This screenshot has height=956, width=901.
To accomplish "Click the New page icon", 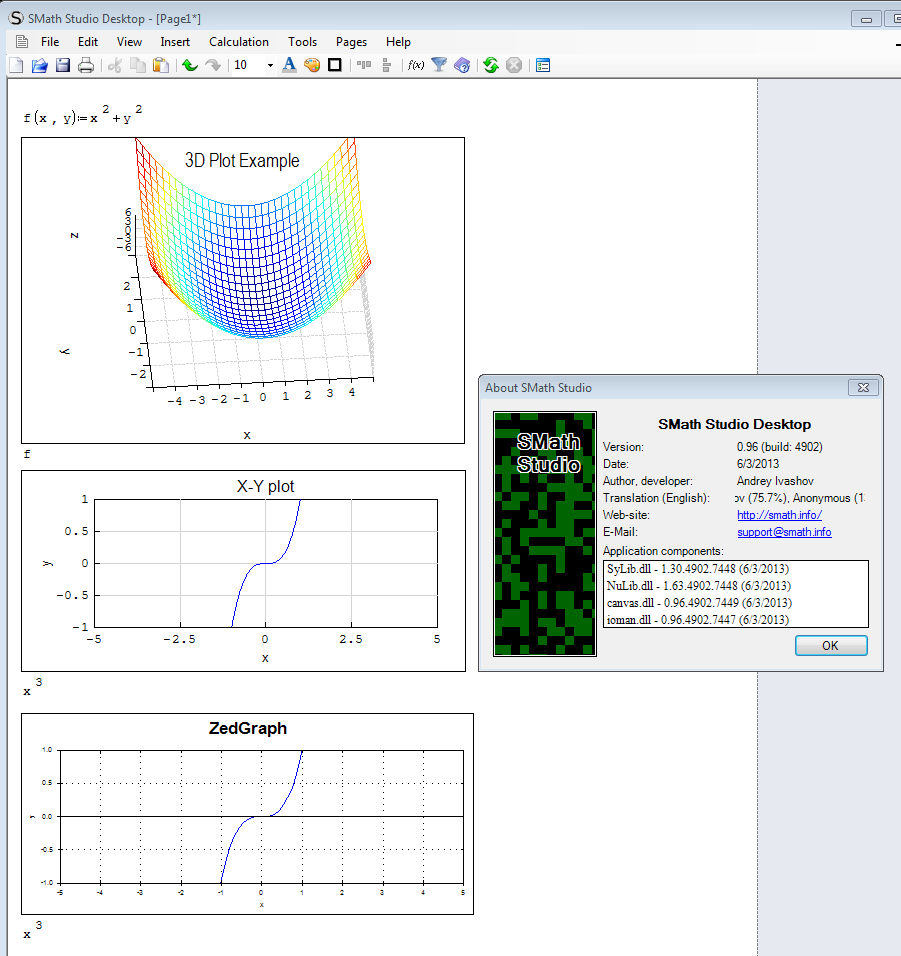I will [x=16, y=66].
